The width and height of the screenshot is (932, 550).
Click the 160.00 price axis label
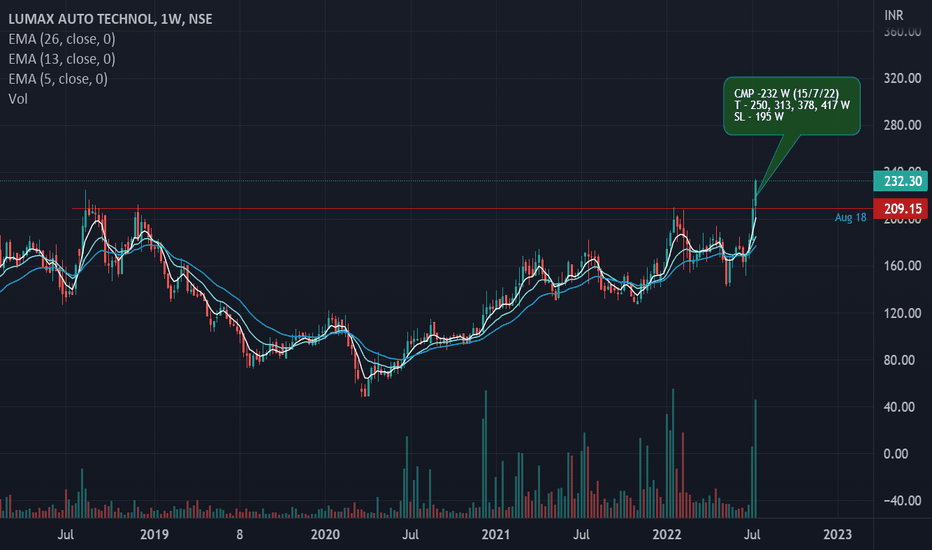pos(902,266)
